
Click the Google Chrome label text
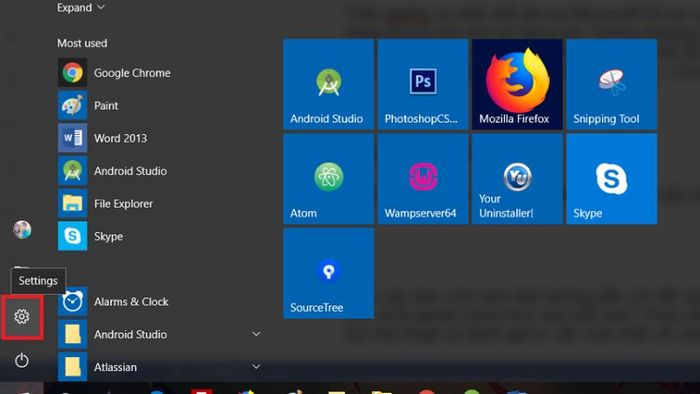(132, 73)
